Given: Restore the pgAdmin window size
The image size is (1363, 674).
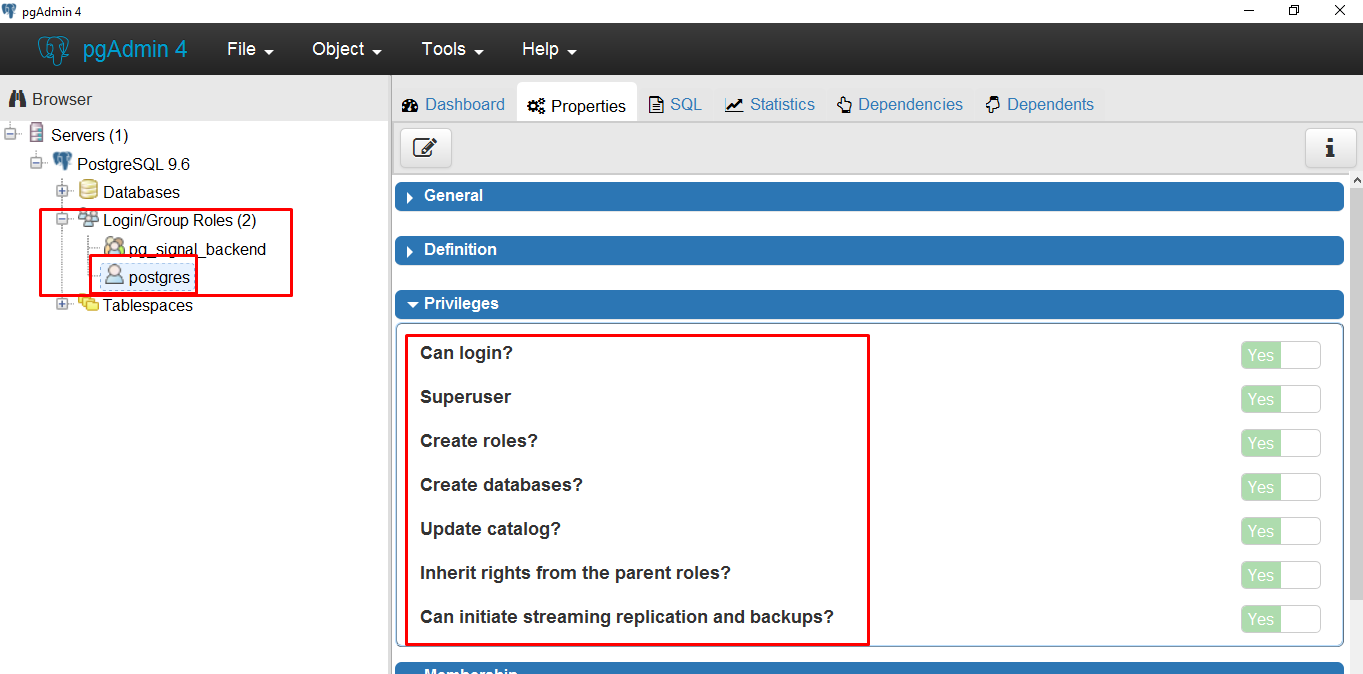Looking at the screenshot, I should [x=1294, y=11].
